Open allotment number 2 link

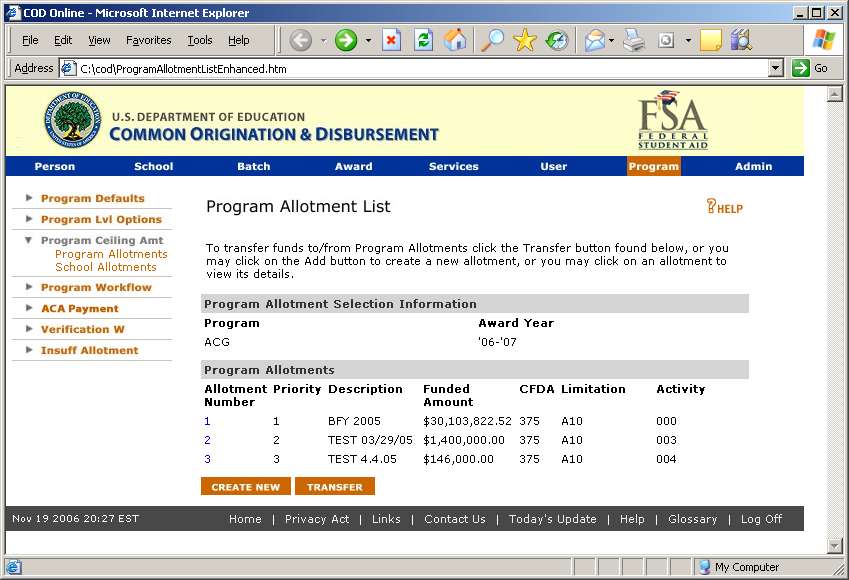point(207,440)
